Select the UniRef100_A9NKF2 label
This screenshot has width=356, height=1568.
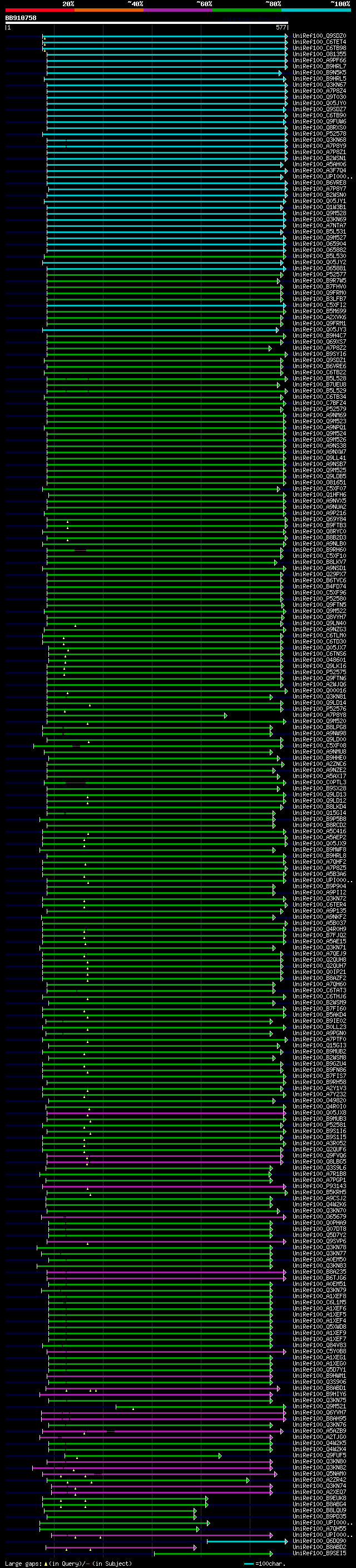pos(319,917)
